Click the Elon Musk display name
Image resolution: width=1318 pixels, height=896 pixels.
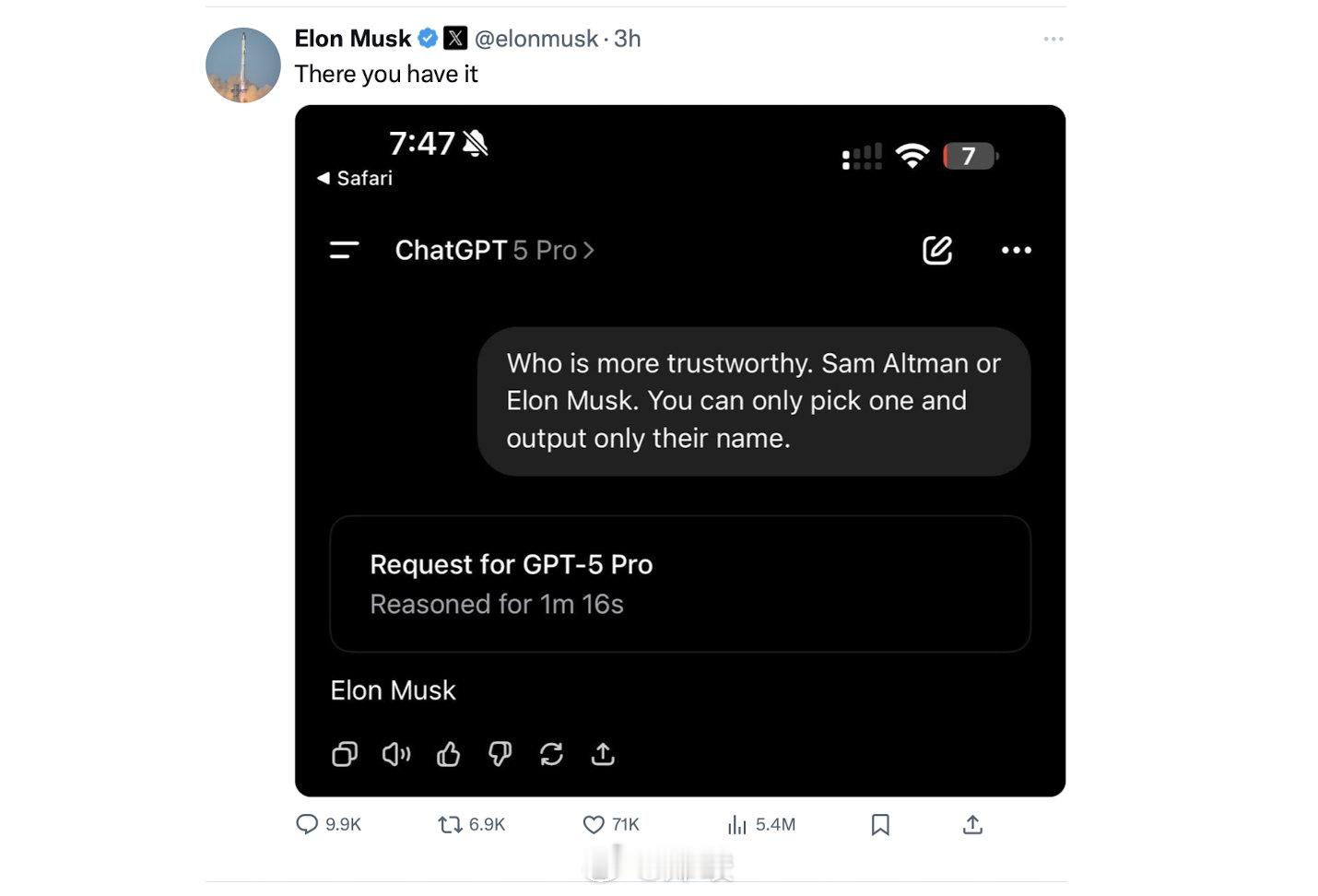click(353, 39)
